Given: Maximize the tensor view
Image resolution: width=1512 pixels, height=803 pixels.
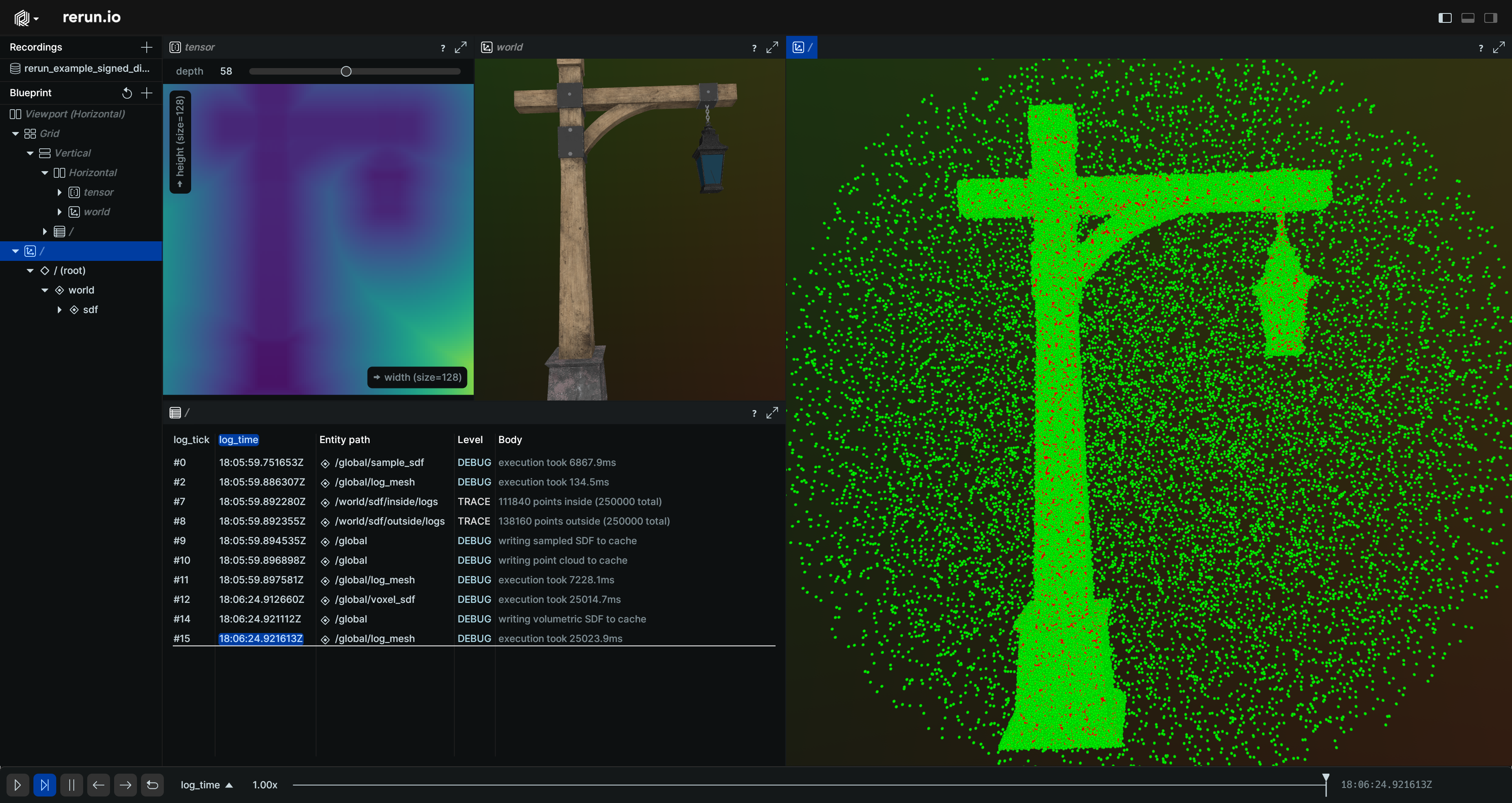Looking at the screenshot, I should pos(461,47).
